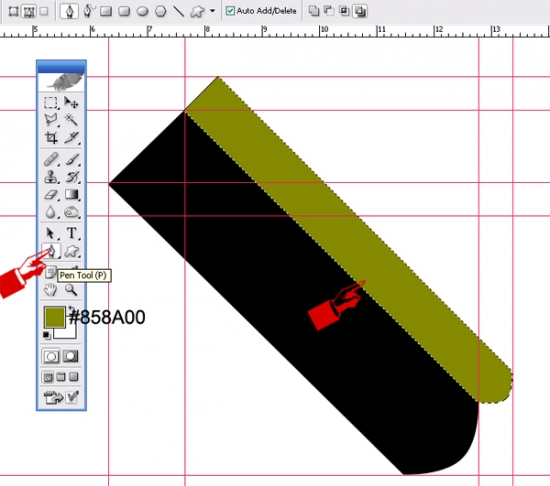The width and height of the screenshot is (550, 486).
Task: Enable Shape Layers mode in options bar
Action: tap(13, 12)
